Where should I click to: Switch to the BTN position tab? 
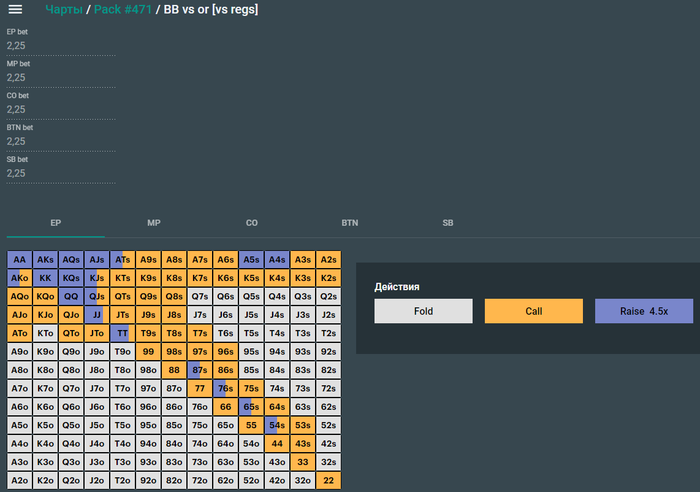pyautogui.click(x=350, y=223)
